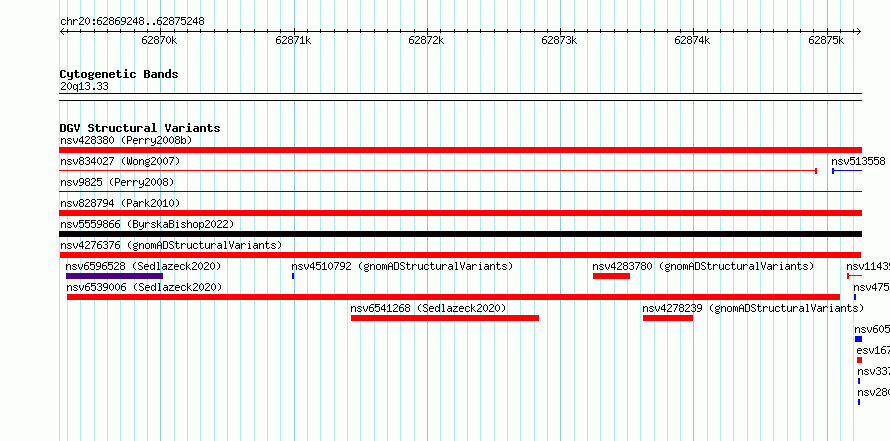Click the nsv513558 label text
This screenshot has width=890, height=441.
click(858, 161)
